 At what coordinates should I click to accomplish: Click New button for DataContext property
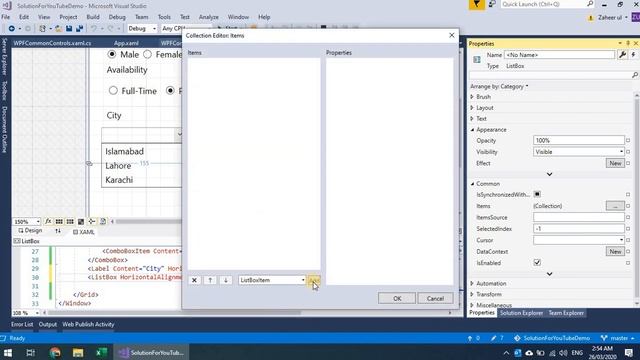click(x=615, y=251)
